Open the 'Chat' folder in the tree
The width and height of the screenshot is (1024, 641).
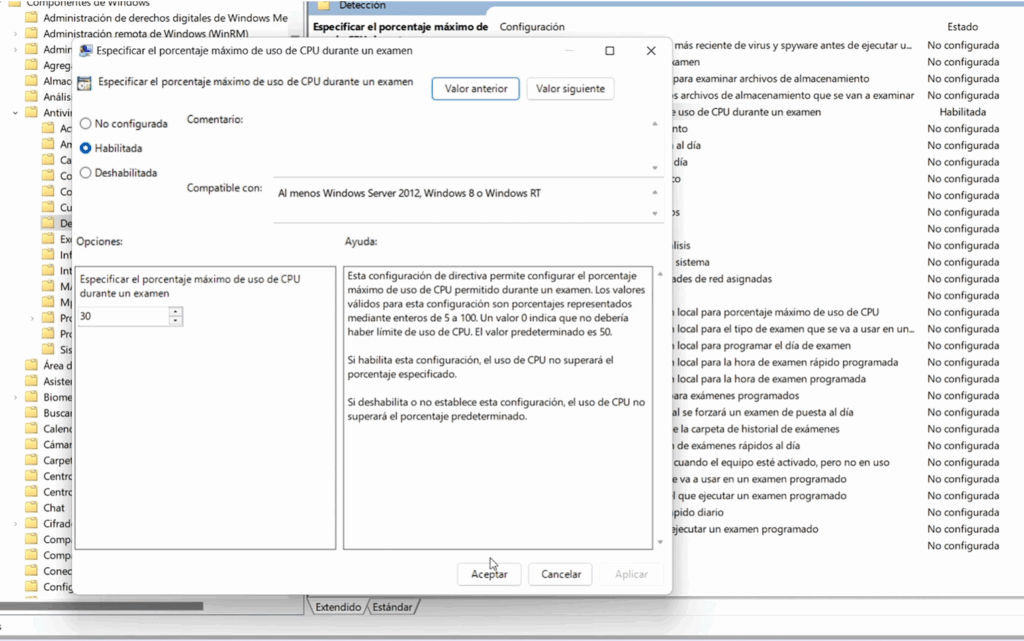[54, 507]
